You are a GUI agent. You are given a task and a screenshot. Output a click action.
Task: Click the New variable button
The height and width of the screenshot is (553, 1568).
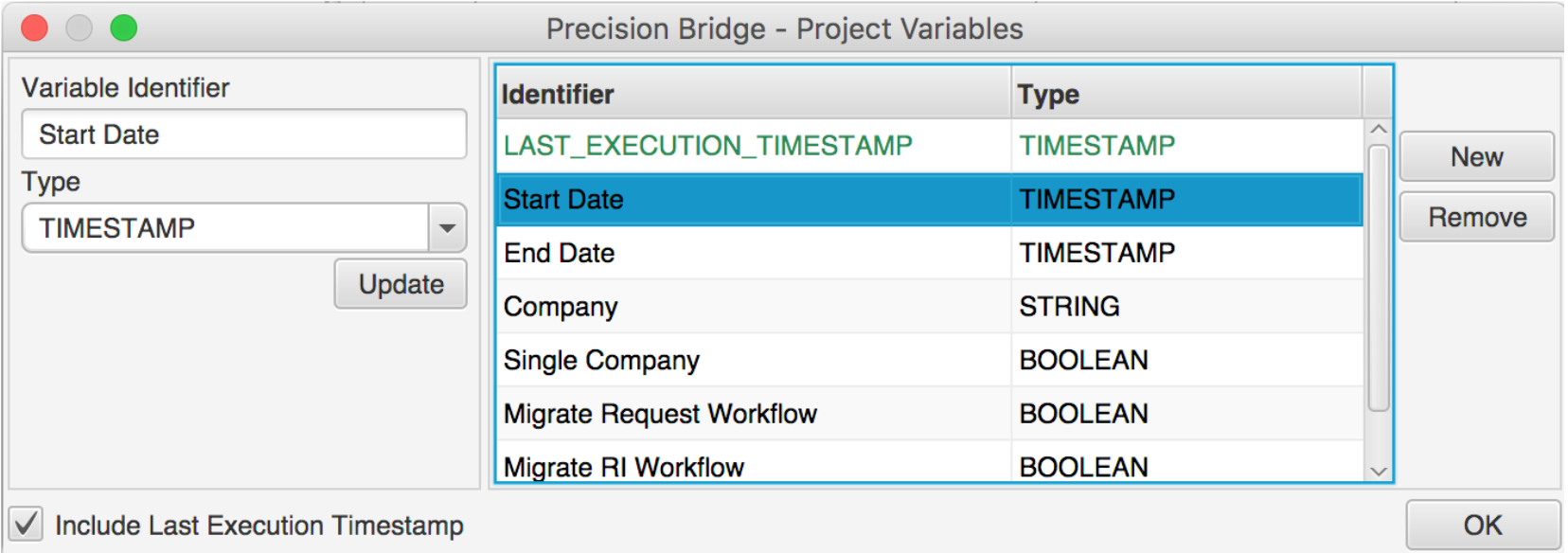[x=1476, y=157]
